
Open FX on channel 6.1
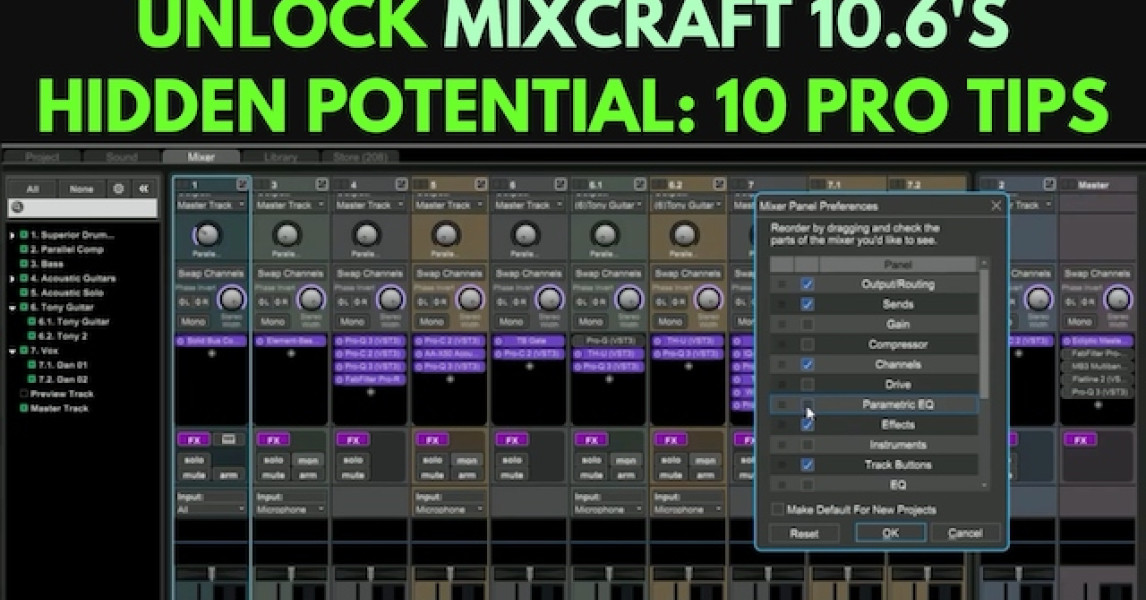[591, 440]
